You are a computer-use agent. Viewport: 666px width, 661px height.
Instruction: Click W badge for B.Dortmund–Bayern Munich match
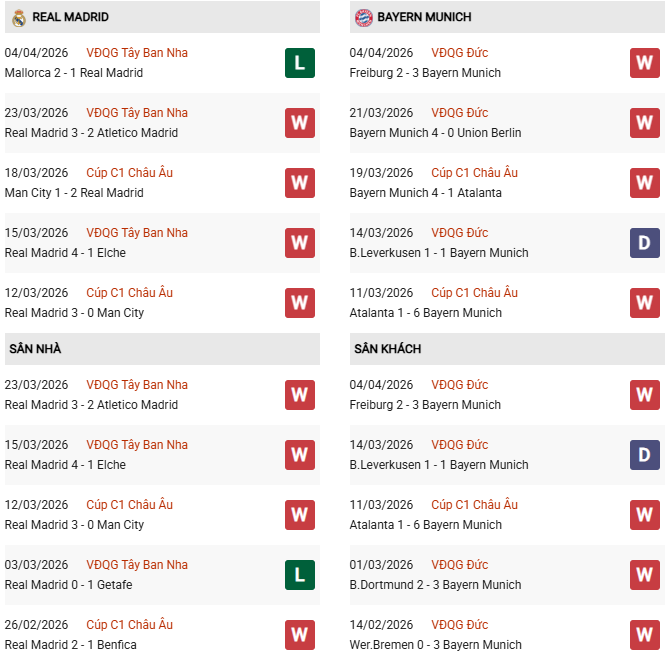(x=645, y=575)
